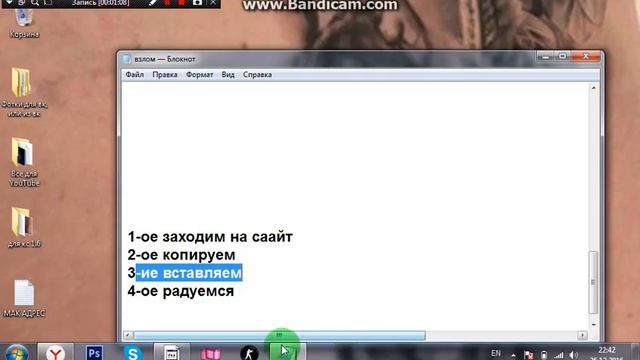Screen dimensions: 640x360
Task: Open the Файл menu in Notepad
Action: tap(135, 75)
